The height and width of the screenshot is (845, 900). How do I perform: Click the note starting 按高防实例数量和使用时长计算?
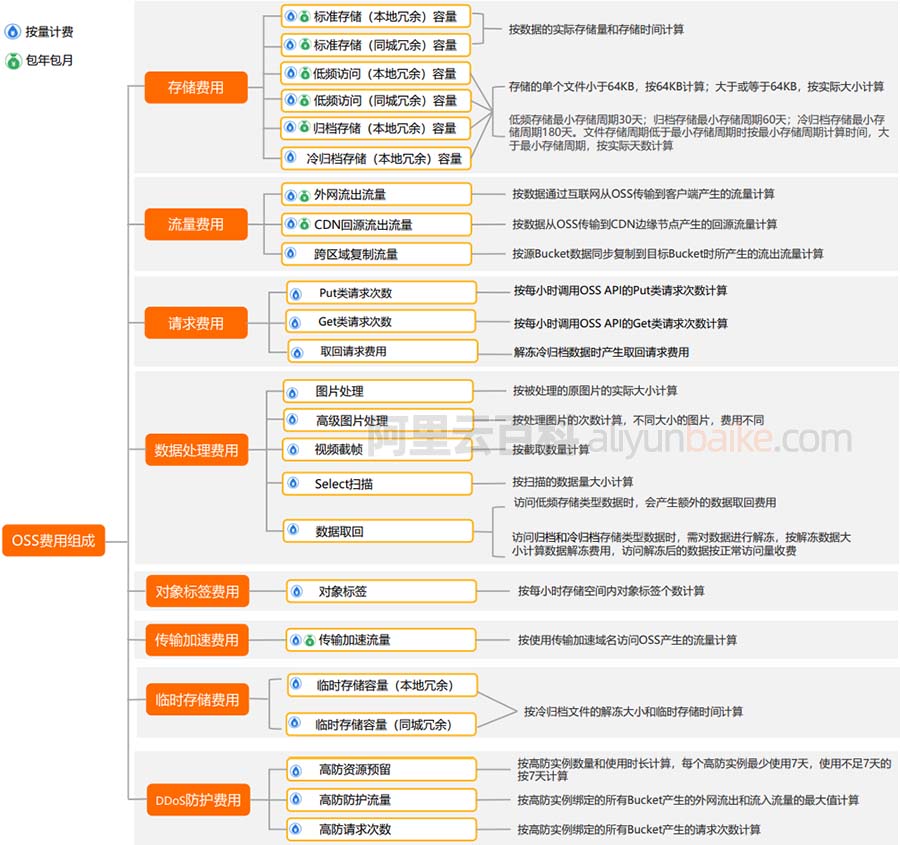(x=705, y=769)
